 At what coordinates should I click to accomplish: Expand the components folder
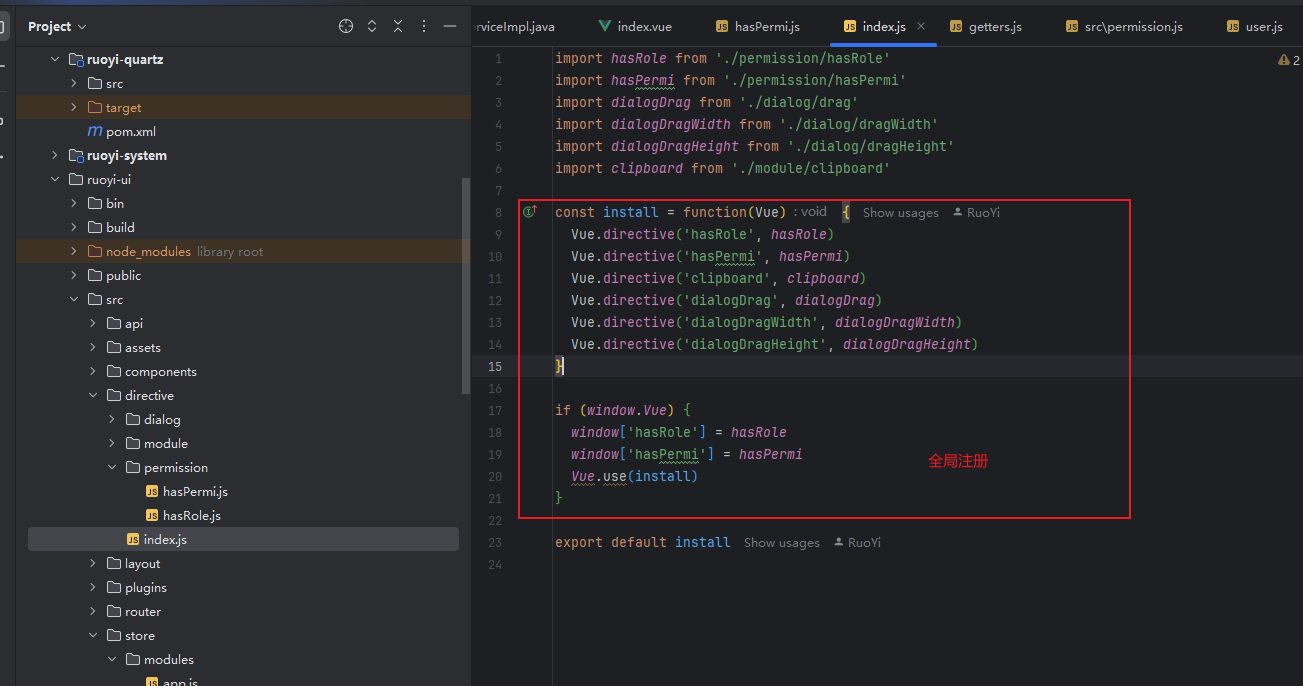click(x=93, y=371)
